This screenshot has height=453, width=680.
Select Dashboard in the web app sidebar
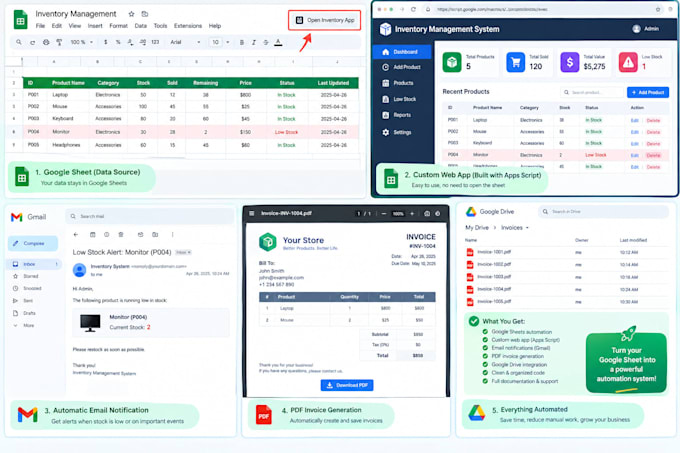tap(402, 52)
